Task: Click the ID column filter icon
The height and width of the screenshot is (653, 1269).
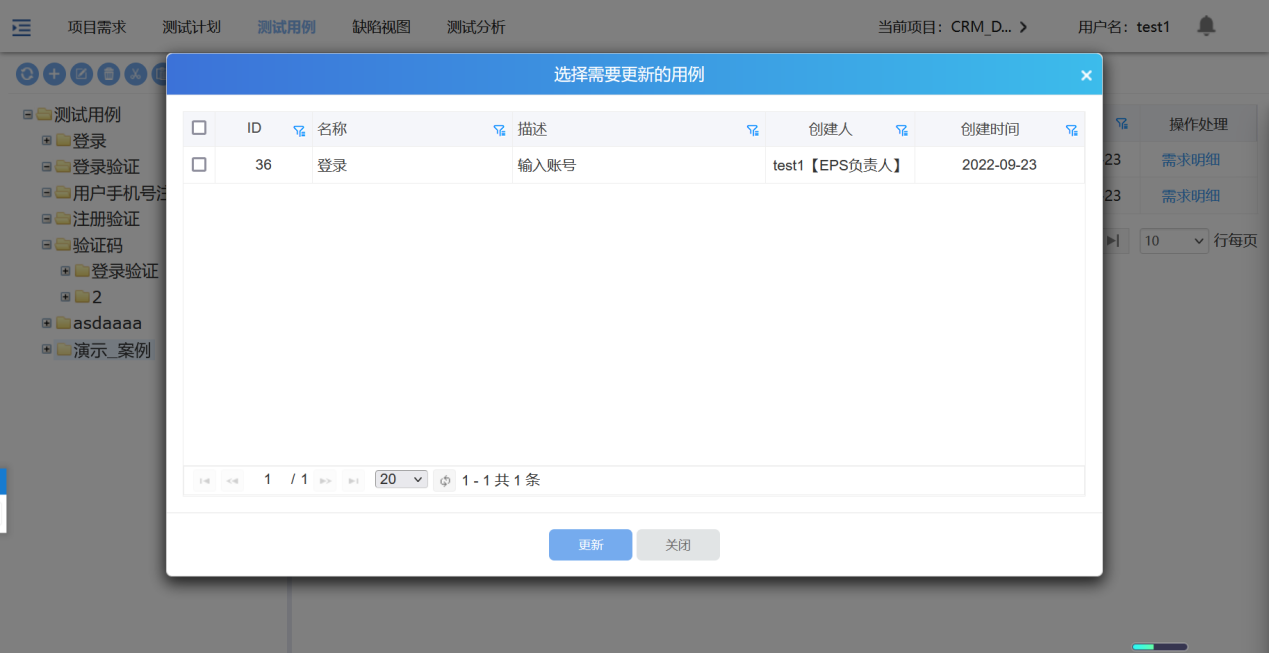Action: coord(299,130)
